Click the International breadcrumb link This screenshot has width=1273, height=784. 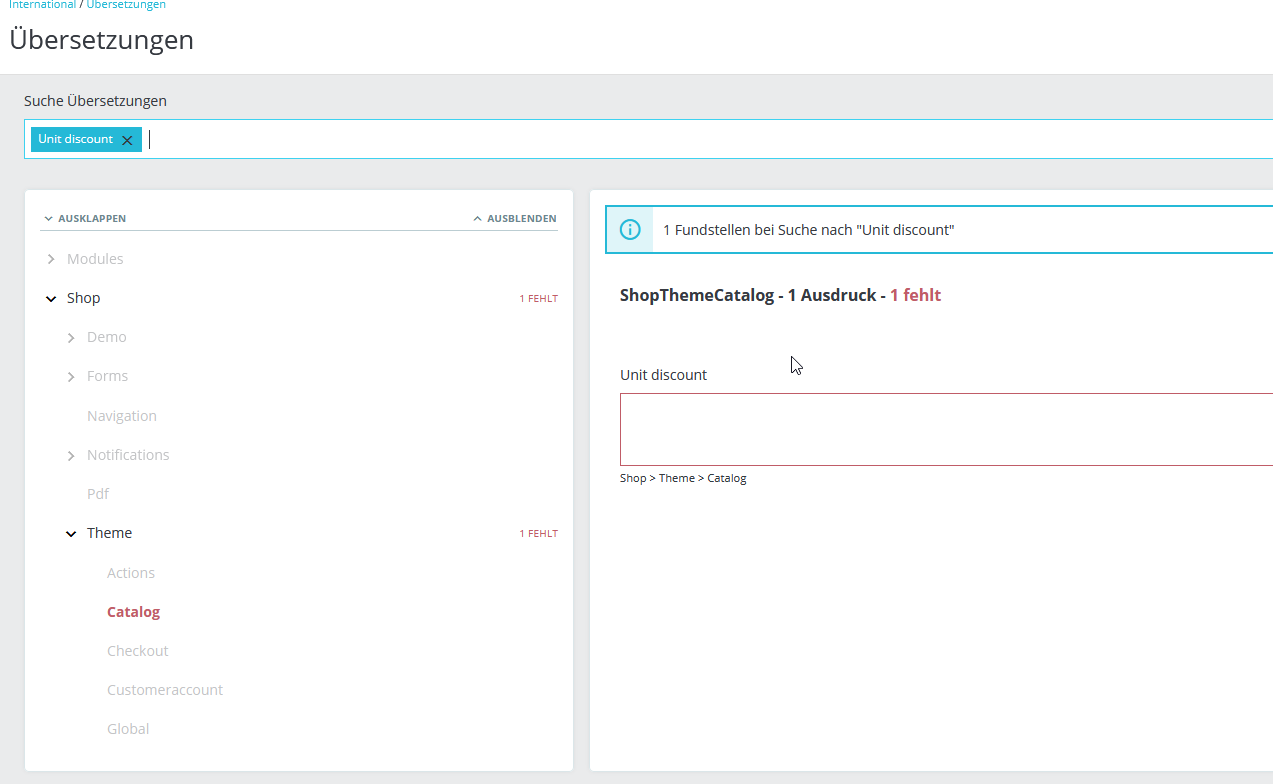[x=42, y=5]
